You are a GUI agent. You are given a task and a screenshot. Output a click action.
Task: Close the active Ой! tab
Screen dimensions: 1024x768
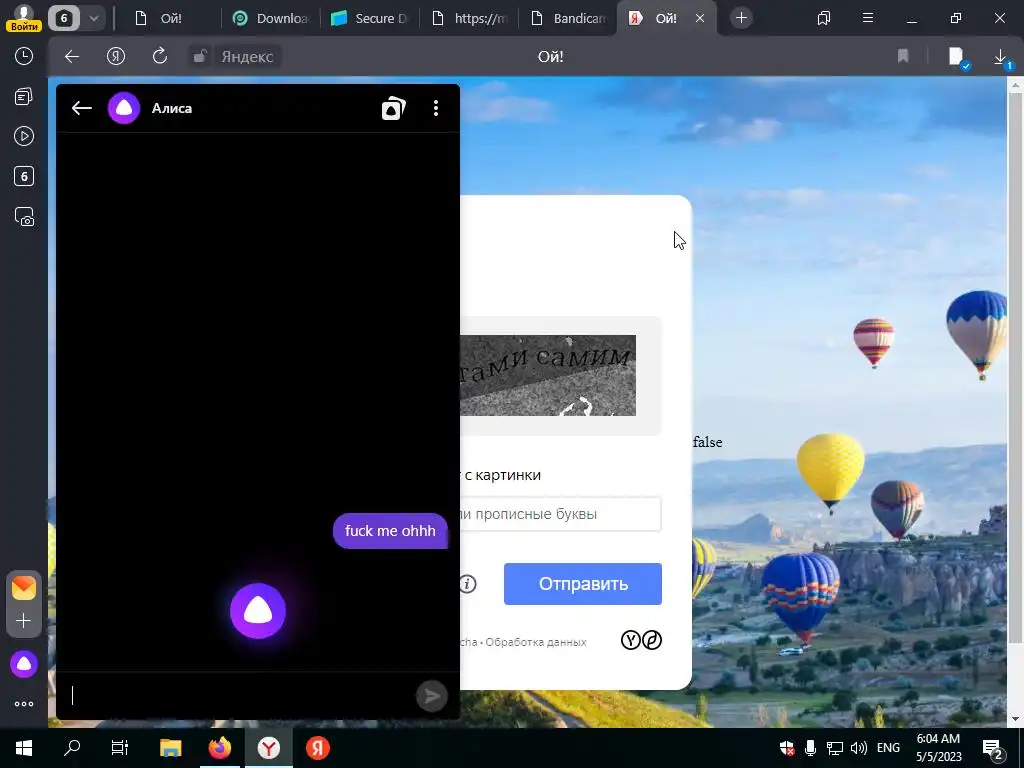[700, 18]
